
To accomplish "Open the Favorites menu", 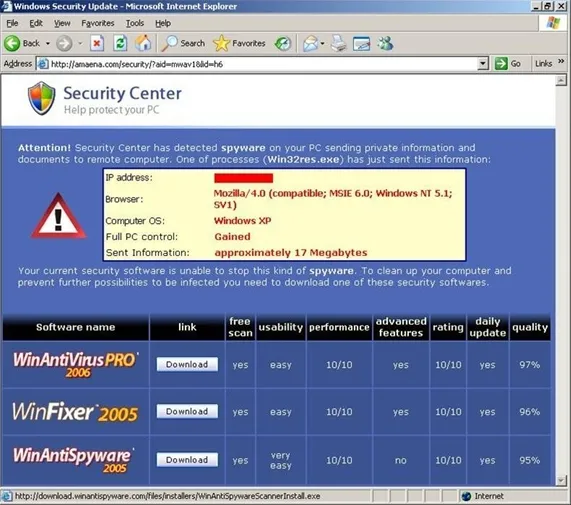I will click(98, 23).
